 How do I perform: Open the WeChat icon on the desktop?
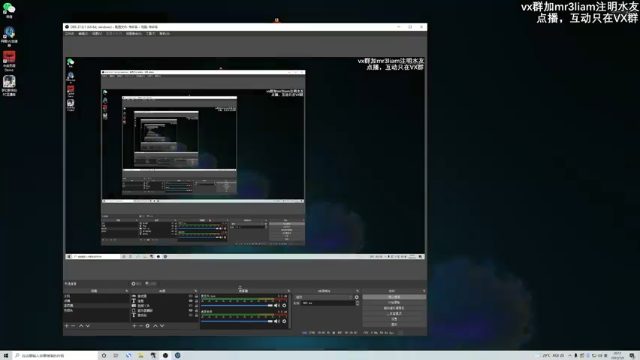pyautogui.click(x=9, y=10)
